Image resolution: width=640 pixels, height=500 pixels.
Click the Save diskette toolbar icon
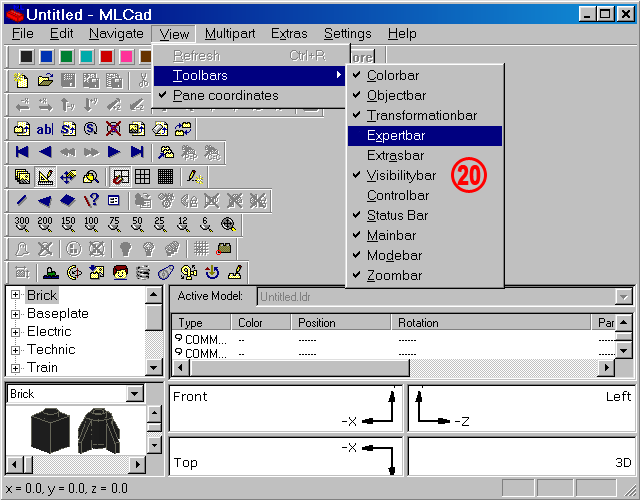(68, 80)
